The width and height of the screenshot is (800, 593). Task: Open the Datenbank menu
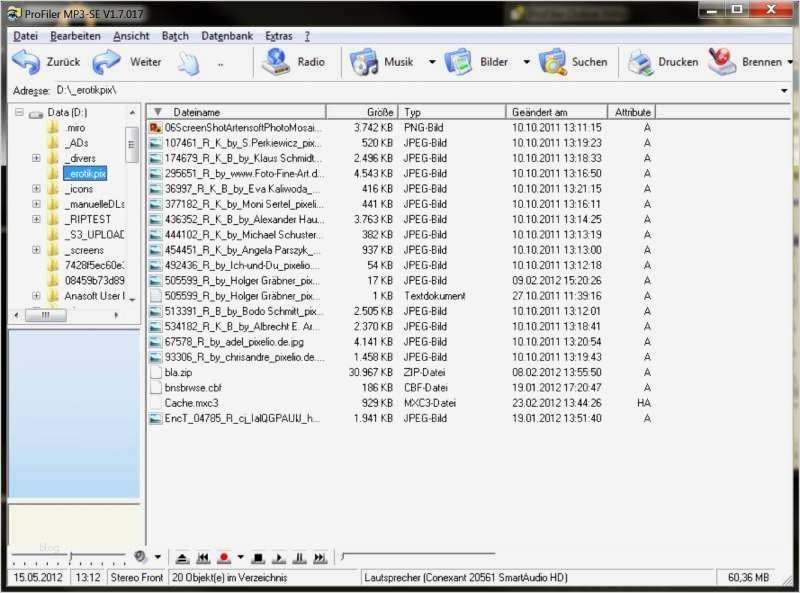(227, 36)
